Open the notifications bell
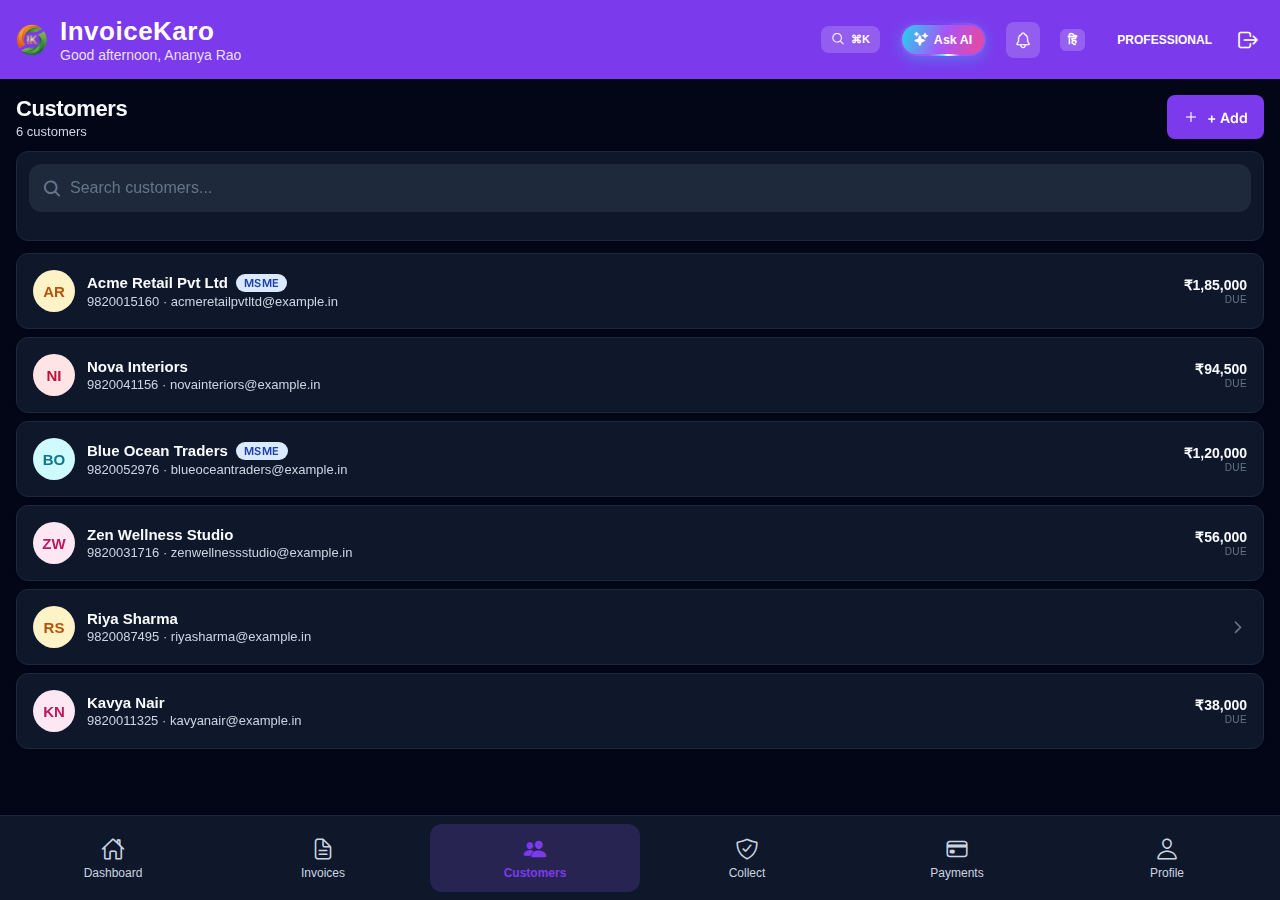The width and height of the screenshot is (1280, 900). click(x=1023, y=40)
